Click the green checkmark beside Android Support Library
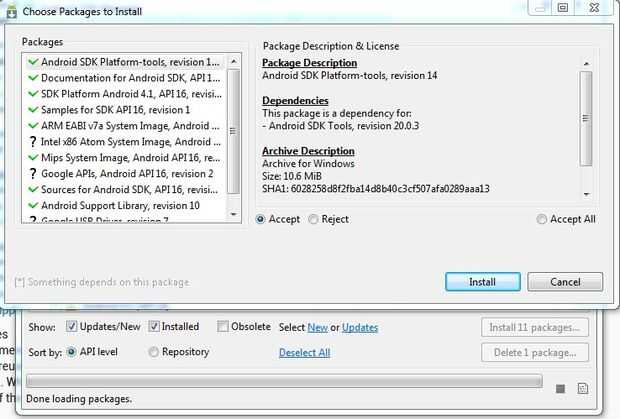 (33, 206)
